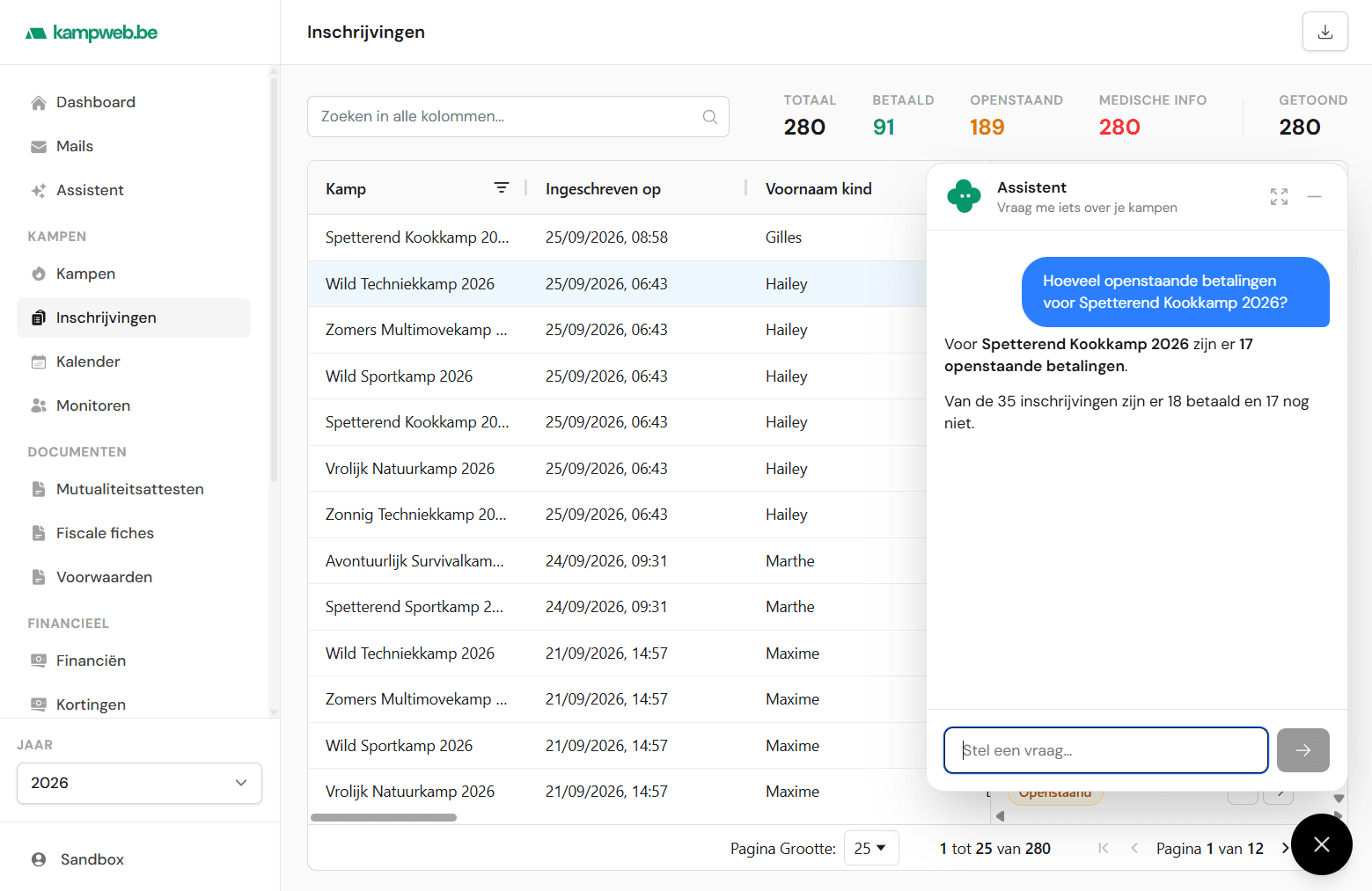Open the Kamp column filter menu
1372x891 pixels.
click(502, 188)
